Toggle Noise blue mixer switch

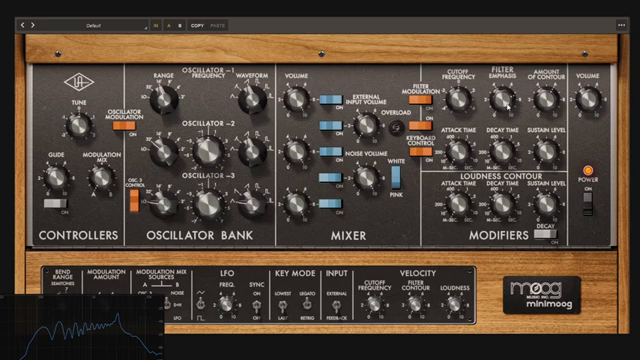[x=331, y=178]
